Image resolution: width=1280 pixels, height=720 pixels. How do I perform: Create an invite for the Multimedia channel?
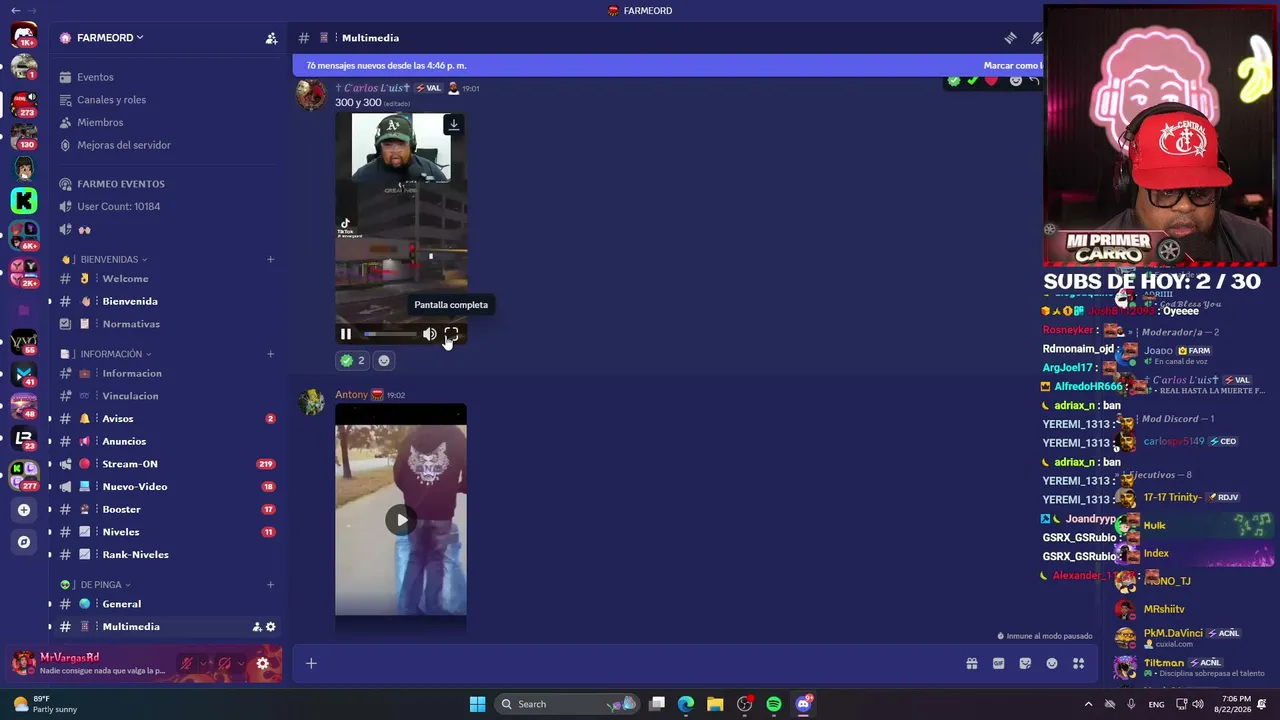tap(257, 627)
